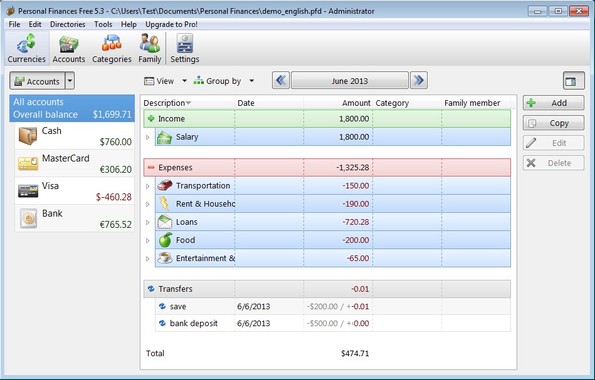Screen dimensions: 595x380
Task: Click the Add transaction button
Action: (554, 103)
